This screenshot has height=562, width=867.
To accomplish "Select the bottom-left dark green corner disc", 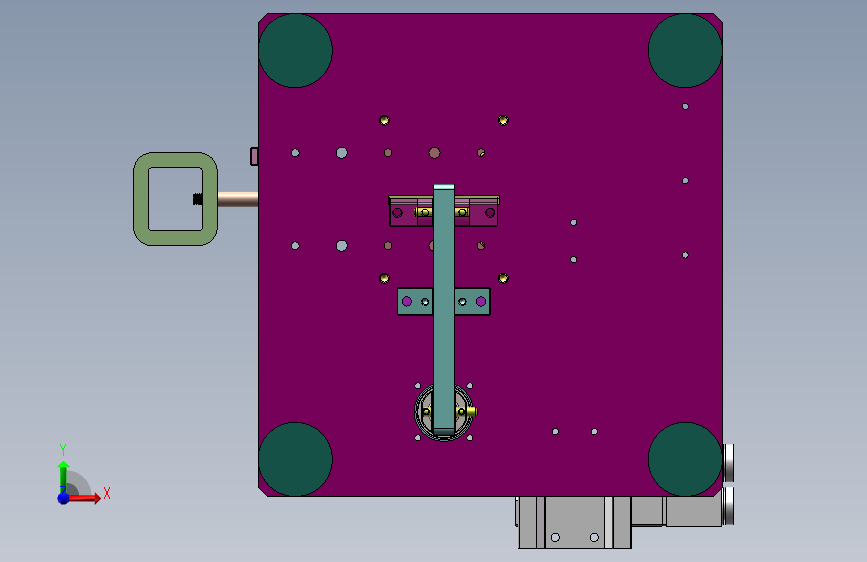I will tap(295, 459).
